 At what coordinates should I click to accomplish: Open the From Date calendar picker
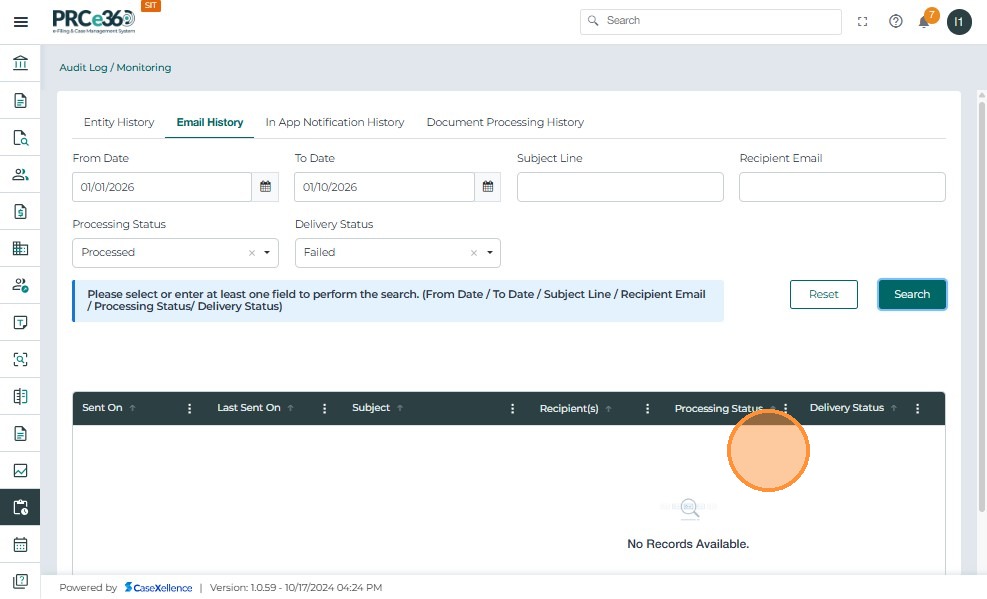265,187
